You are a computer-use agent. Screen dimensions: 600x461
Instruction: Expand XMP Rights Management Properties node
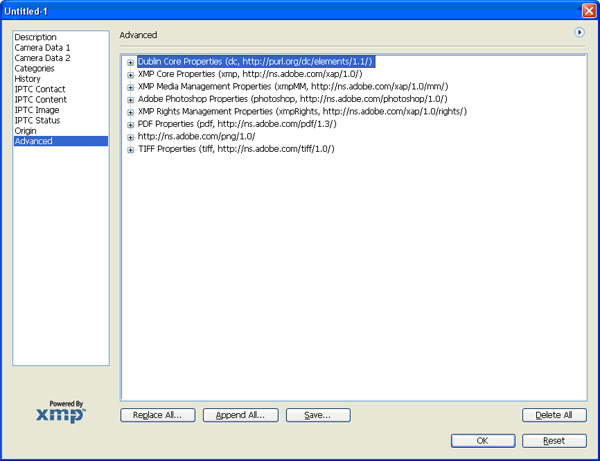pyautogui.click(x=130, y=112)
